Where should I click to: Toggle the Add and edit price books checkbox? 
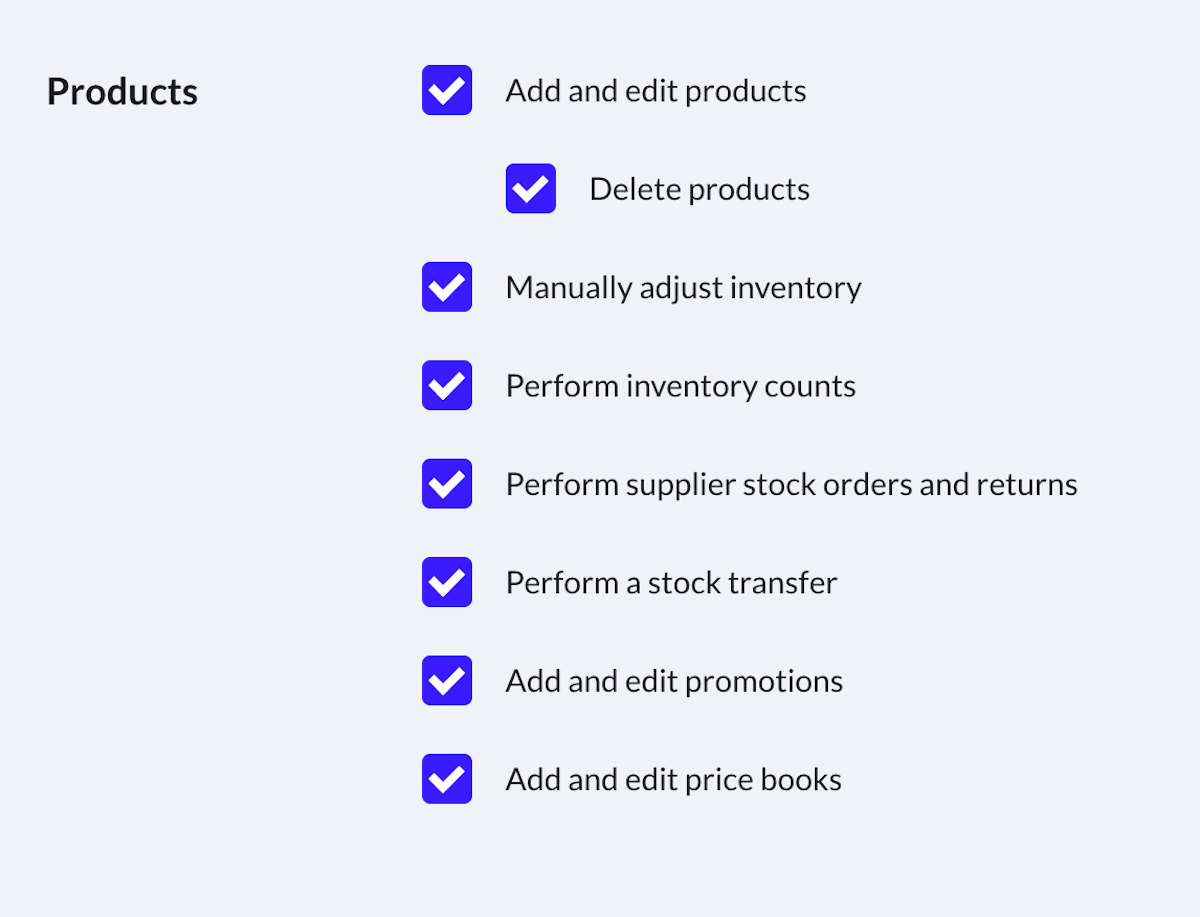[447, 779]
